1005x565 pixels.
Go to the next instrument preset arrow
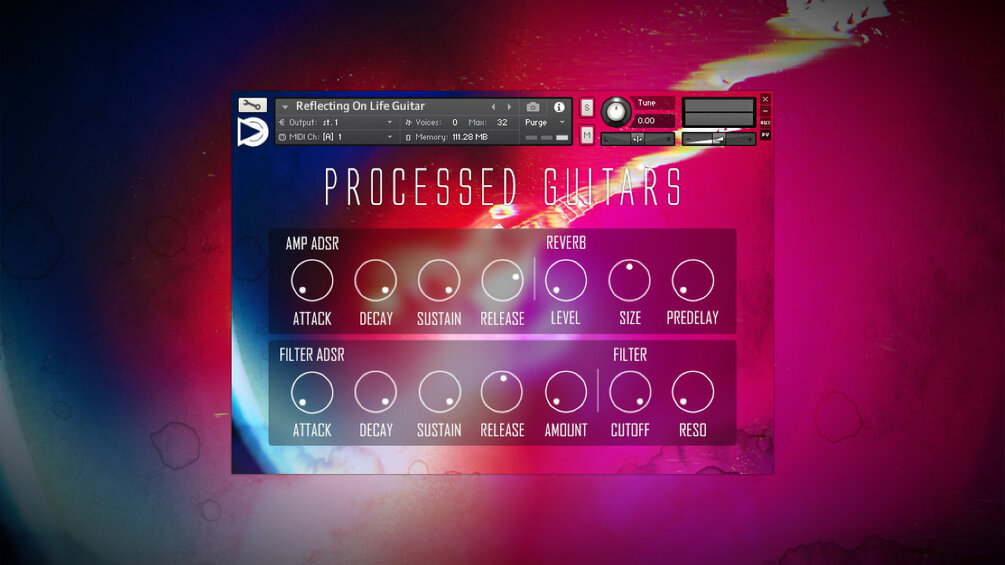pos(510,107)
